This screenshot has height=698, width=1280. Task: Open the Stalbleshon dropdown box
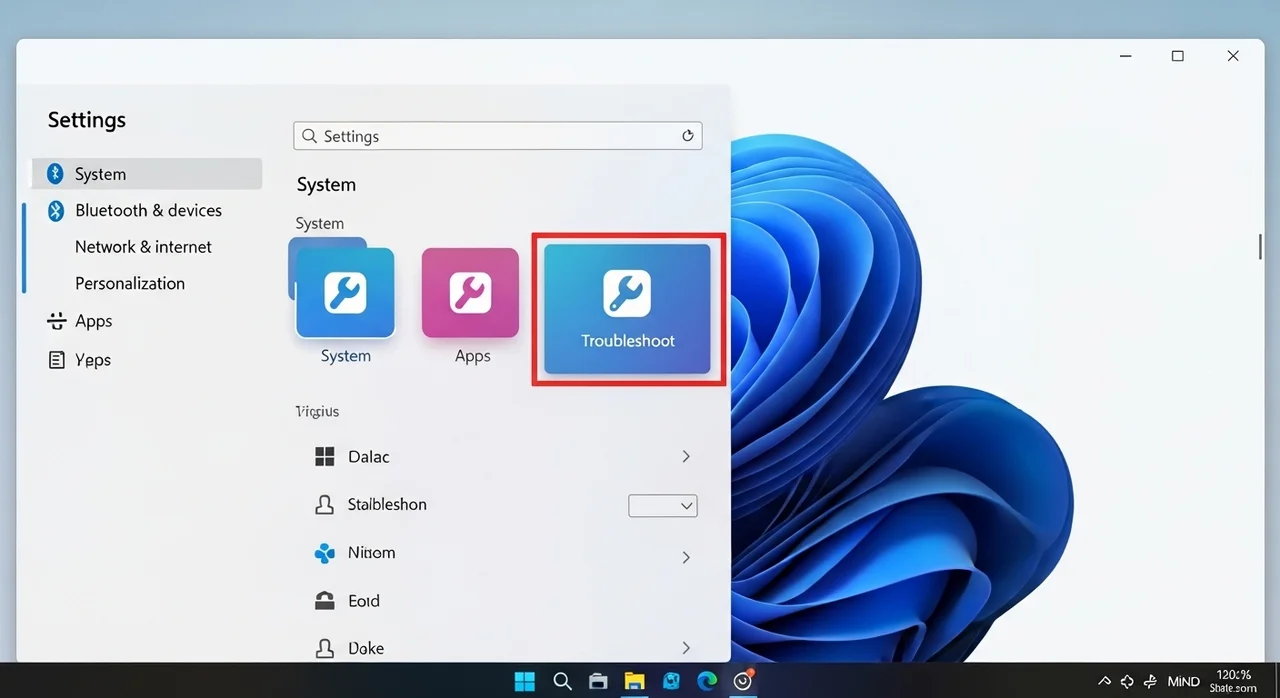click(x=662, y=506)
